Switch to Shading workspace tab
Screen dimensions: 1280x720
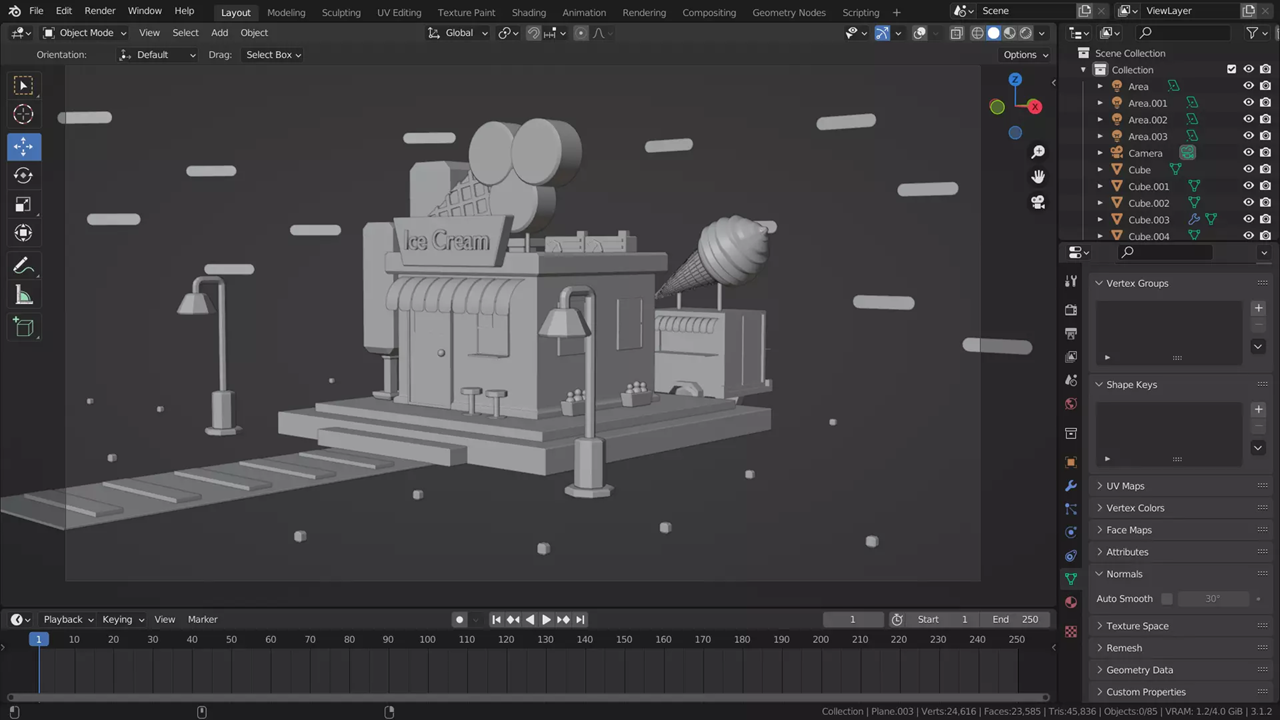coord(529,12)
